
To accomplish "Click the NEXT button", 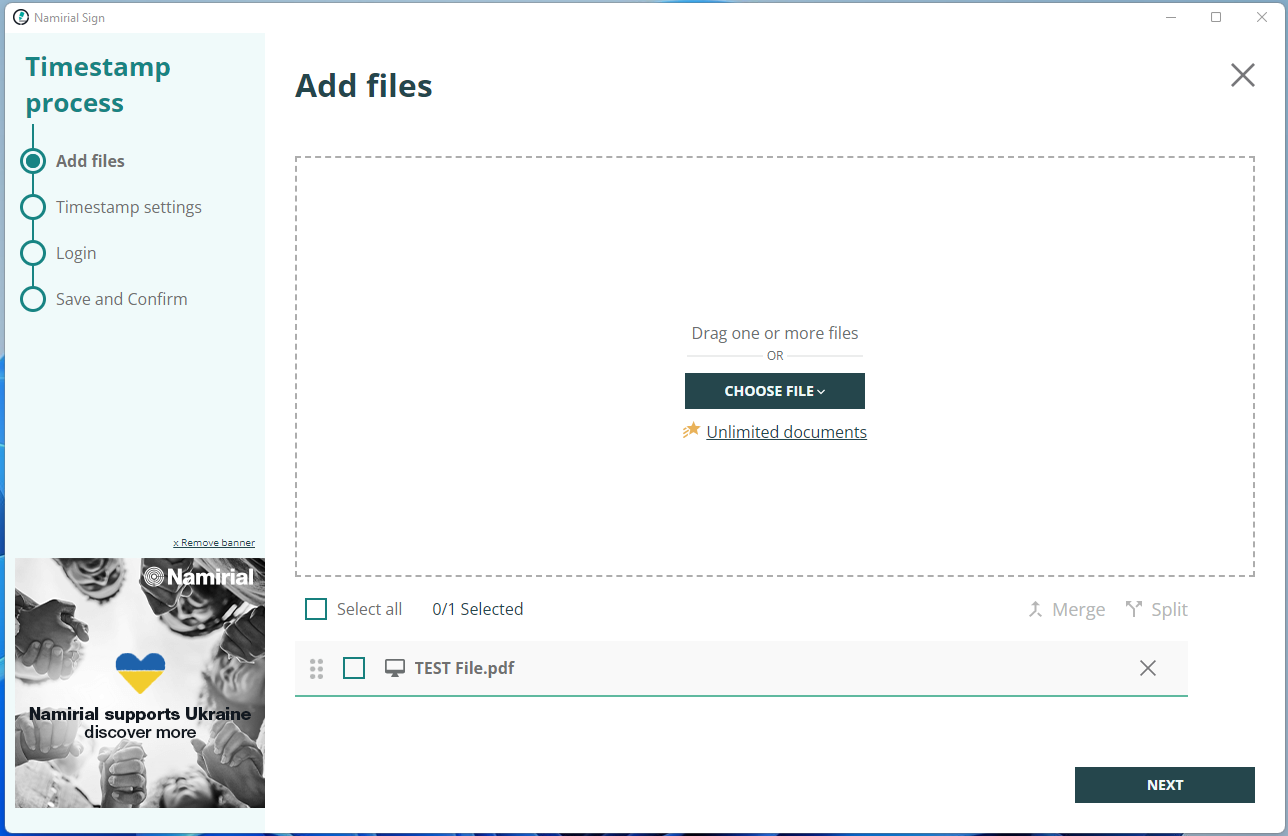I will point(1165,785).
